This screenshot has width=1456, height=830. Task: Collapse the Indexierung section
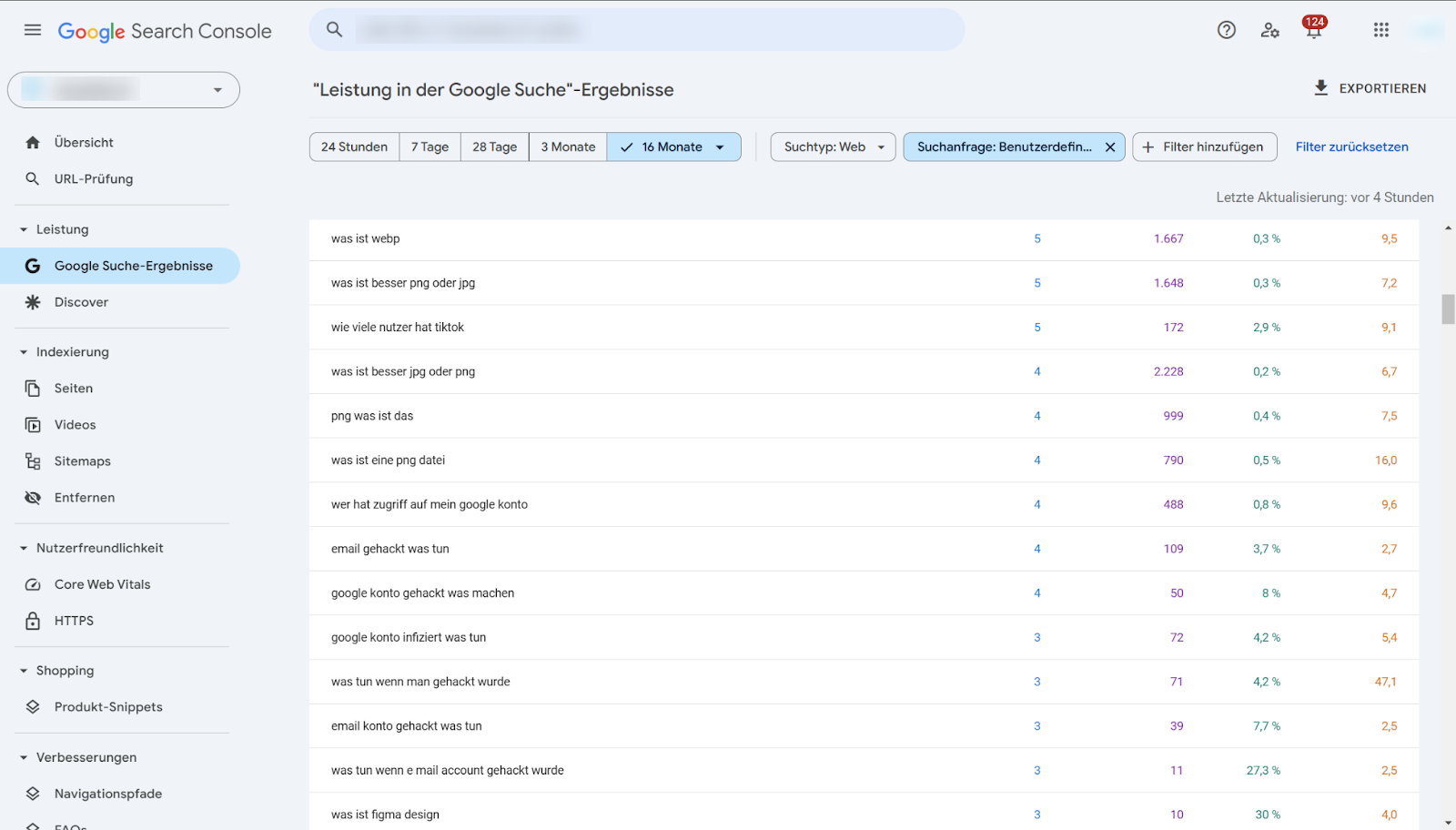coord(24,352)
